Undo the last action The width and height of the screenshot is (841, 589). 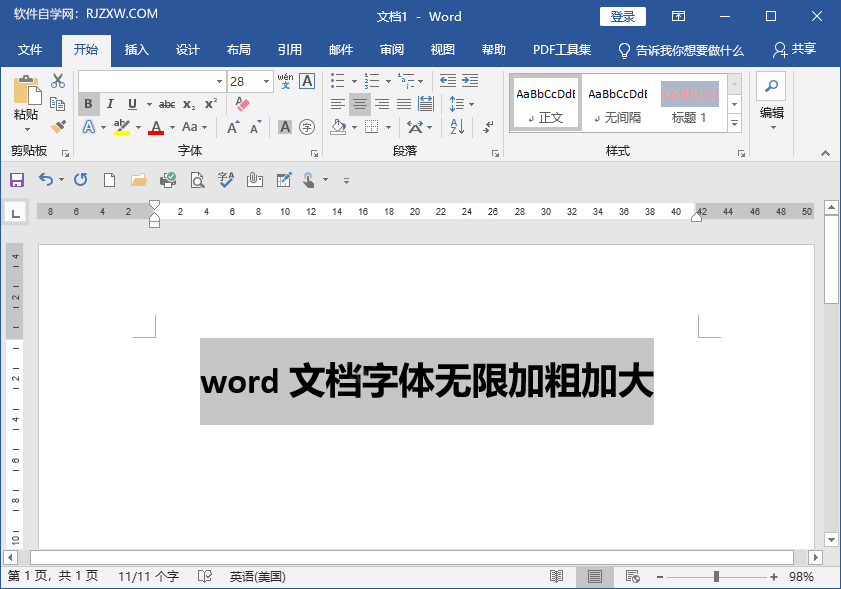[x=45, y=181]
